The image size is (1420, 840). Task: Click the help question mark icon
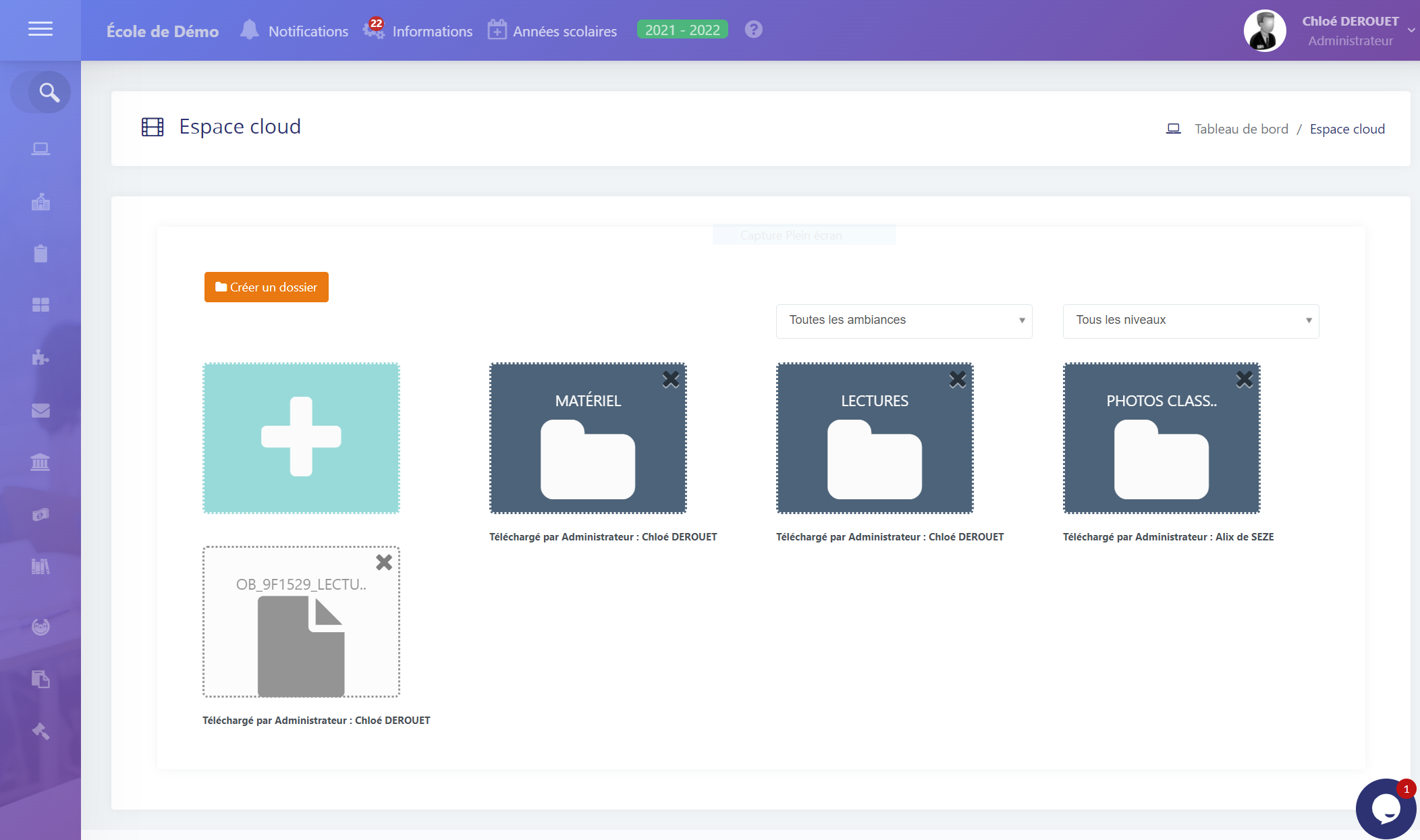coord(753,30)
